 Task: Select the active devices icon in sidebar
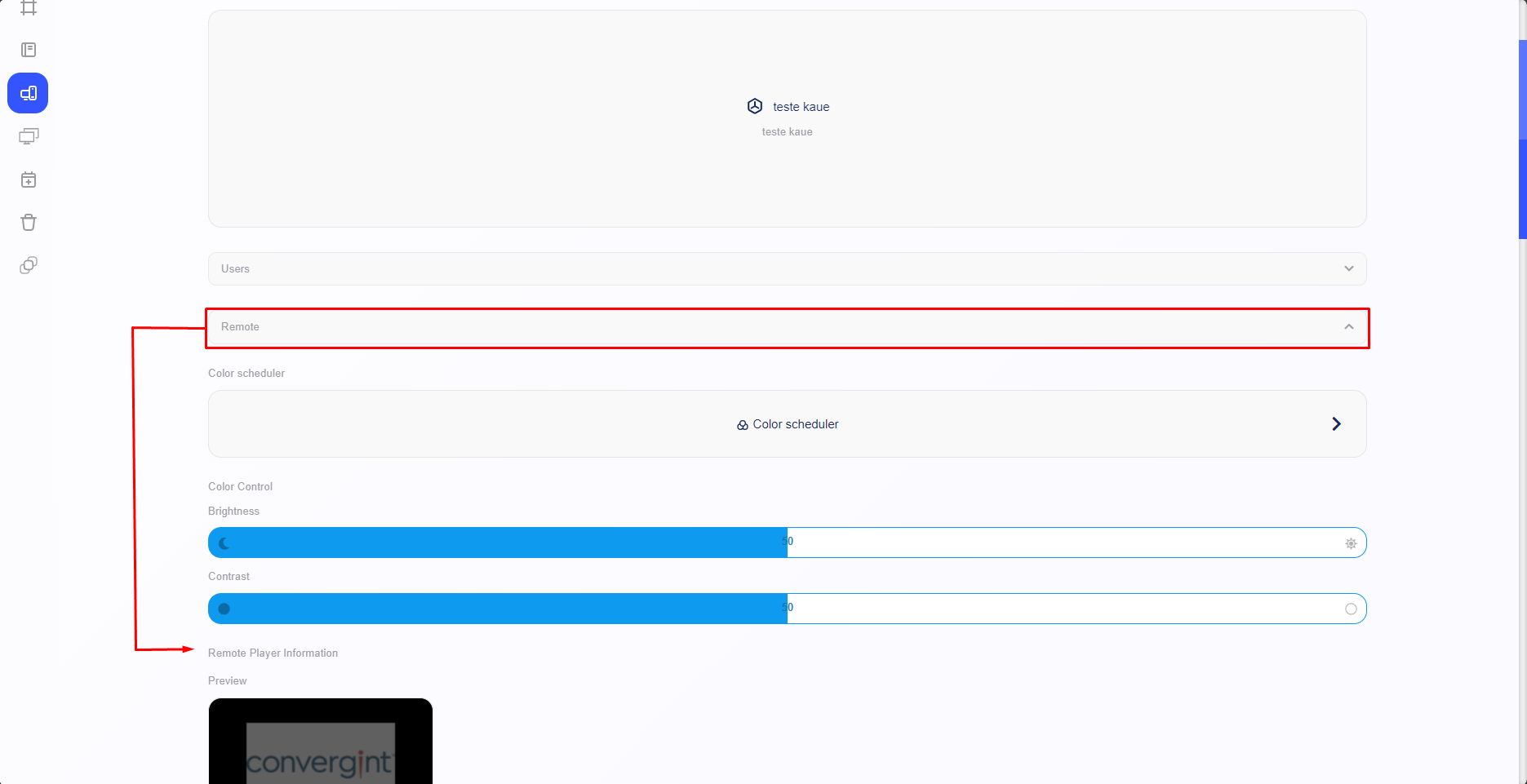tap(28, 93)
